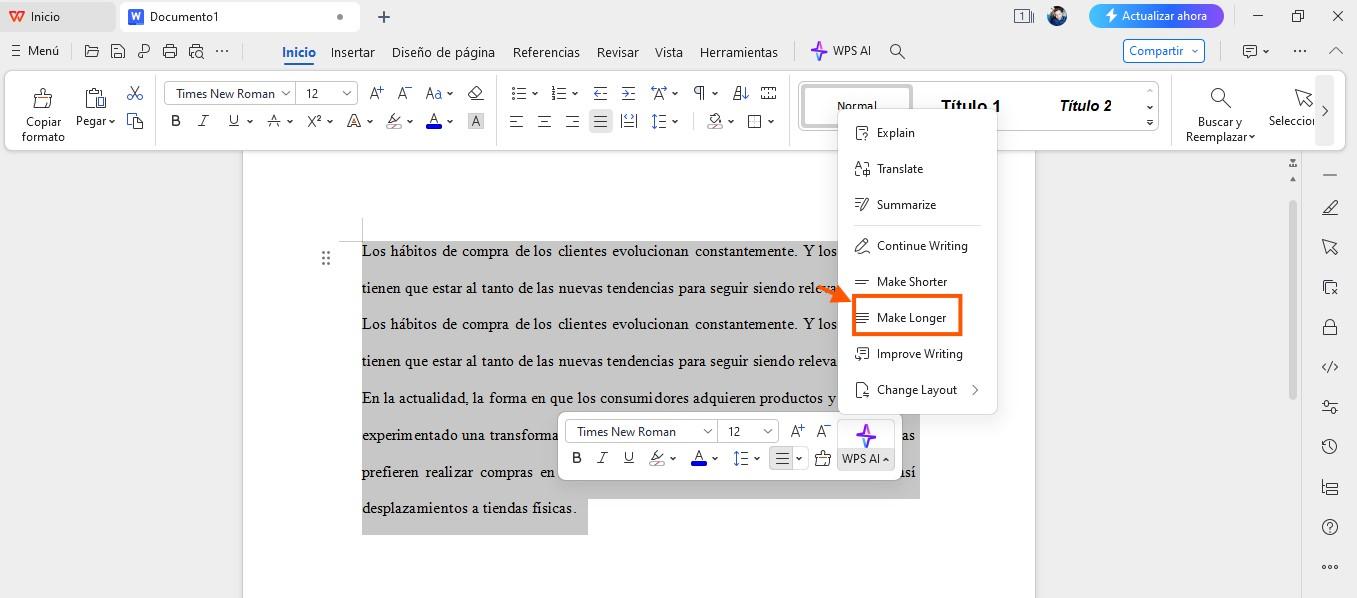
Task: Toggle underline in the floating toolbar
Action: [627, 457]
